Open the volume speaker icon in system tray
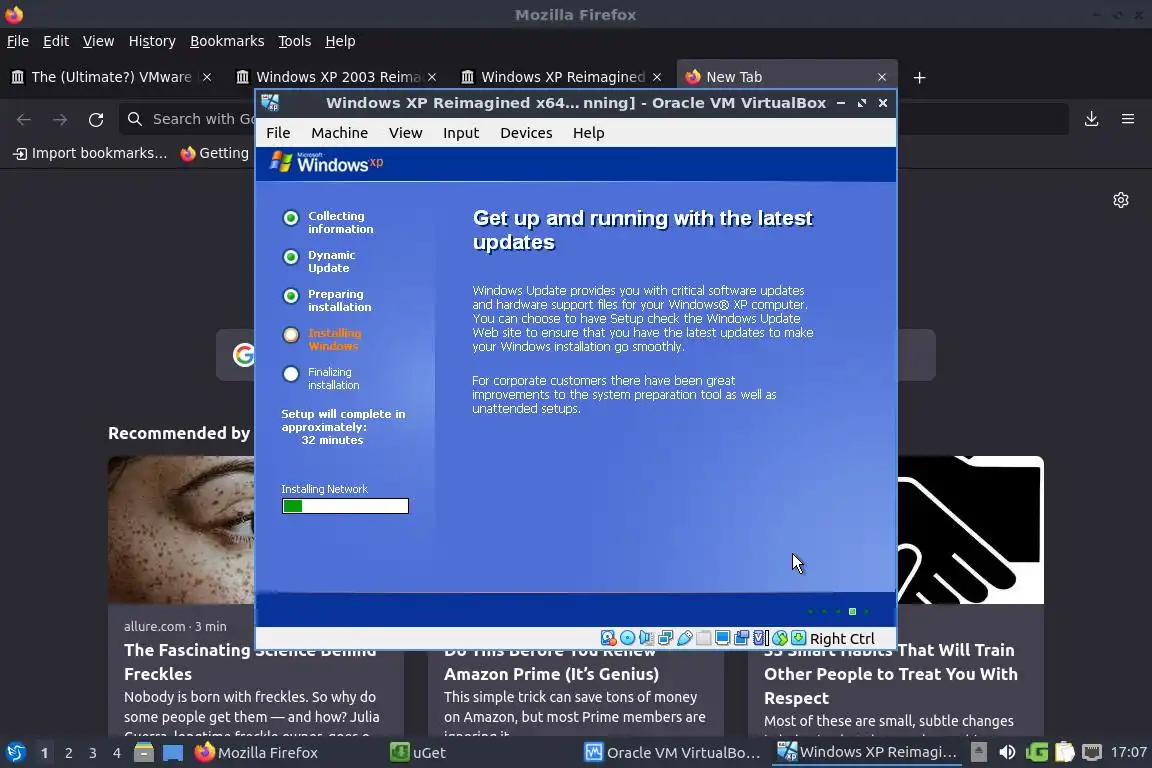Screen dimensions: 1152x768 pyautogui.click(x=1007, y=752)
